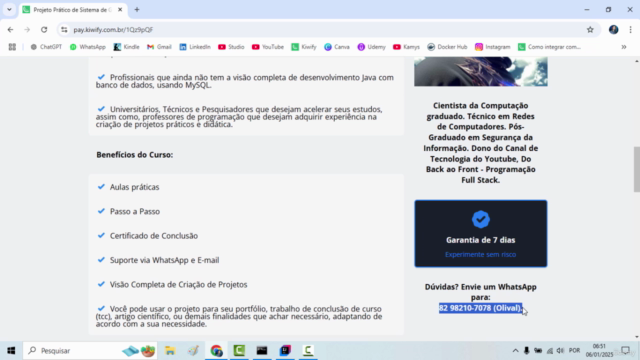640x360 pixels.
Task: Open the IntelliJ IDEA taskbar icon
Action: click(x=285, y=351)
